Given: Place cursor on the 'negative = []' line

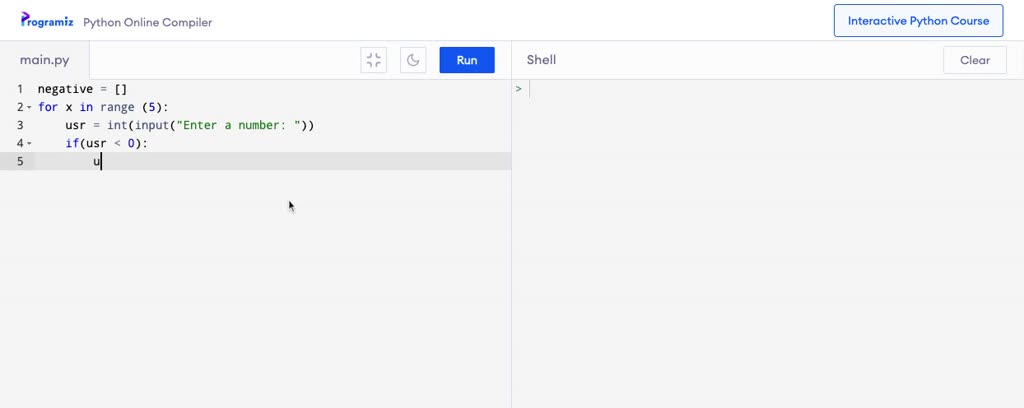Looking at the screenshot, I should point(82,89).
